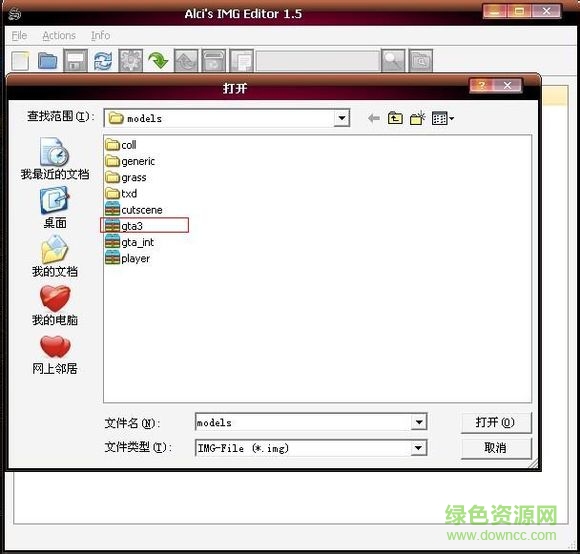Open the Actions menu
This screenshot has height=554, width=580.
click(59, 36)
